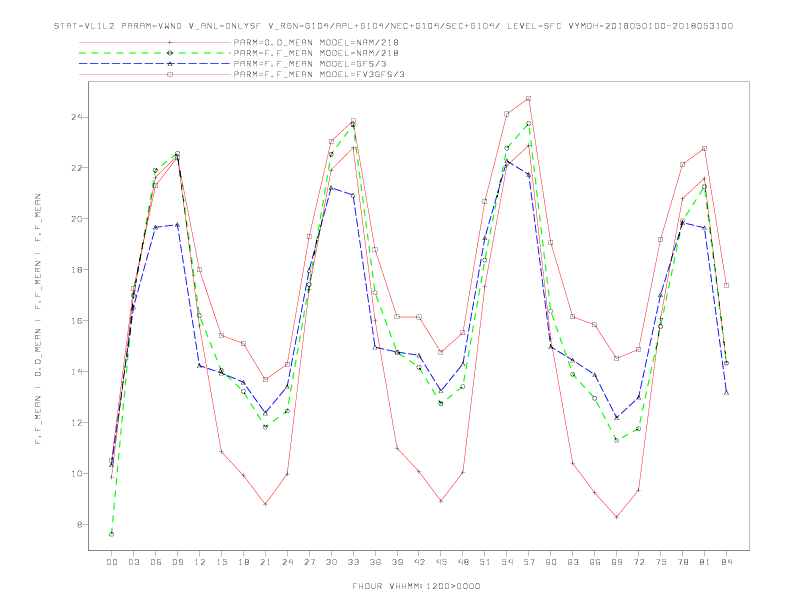The width and height of the screenshot is (792, 612).
Task: Click x-axis tick label 78
Action: (x=682, y=562)
